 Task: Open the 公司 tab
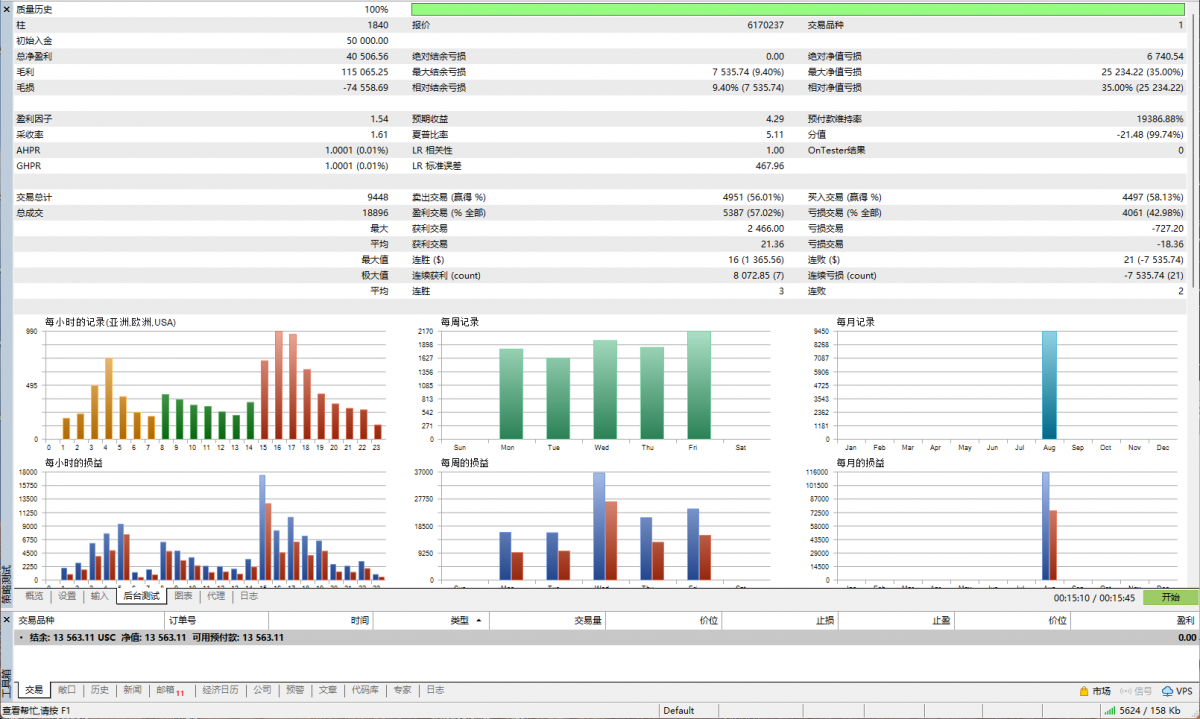point(262,690)
